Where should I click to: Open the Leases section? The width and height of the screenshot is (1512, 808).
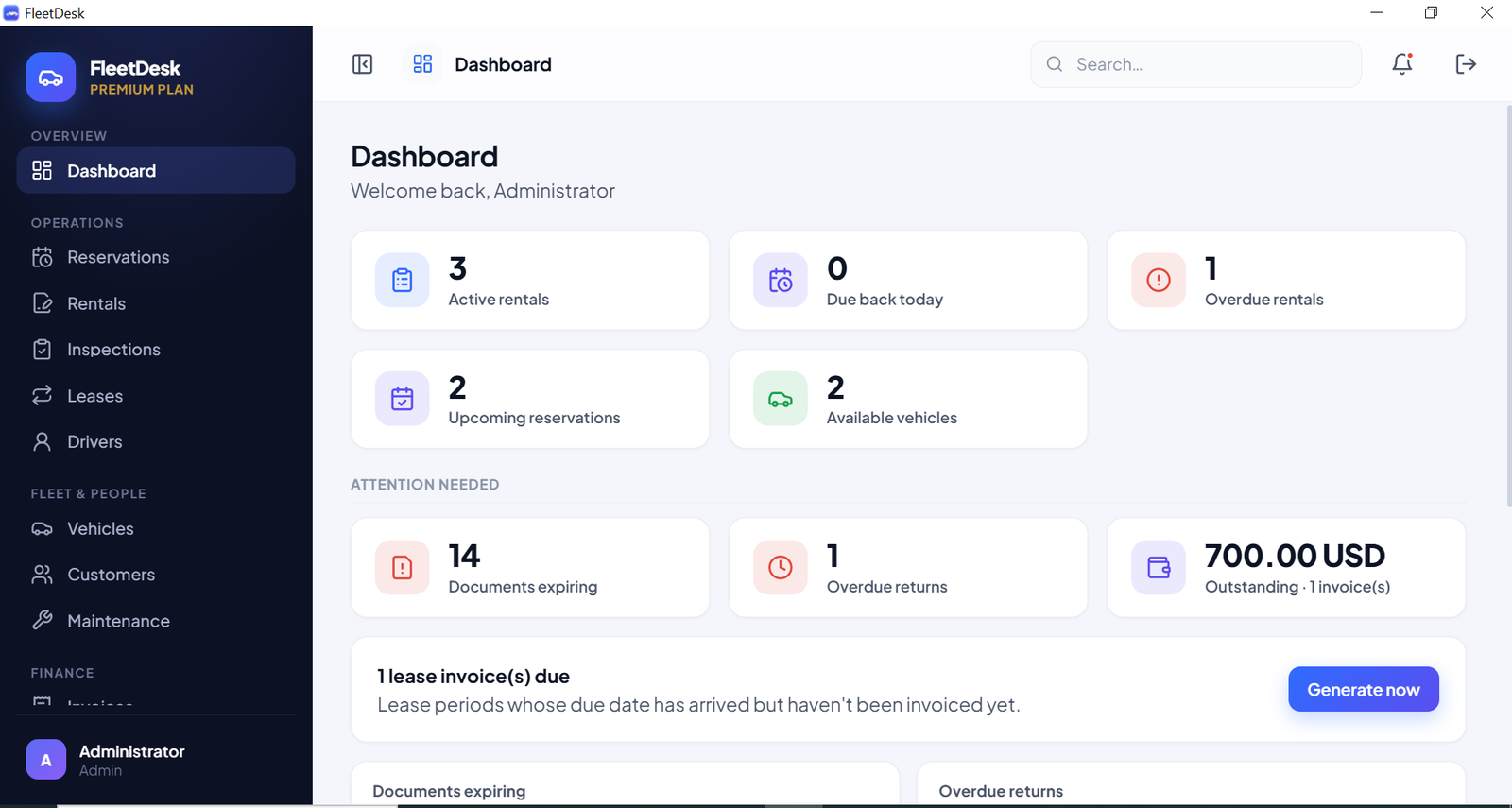coord(156,395)
